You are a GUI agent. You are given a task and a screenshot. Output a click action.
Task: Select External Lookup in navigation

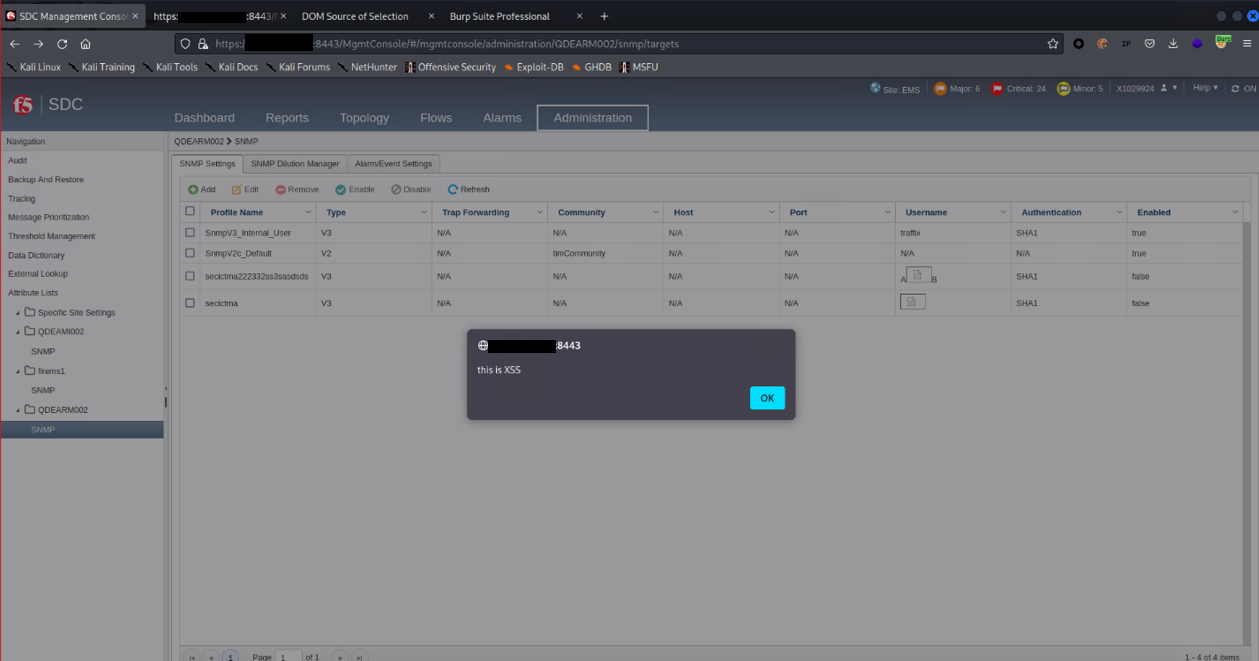[38, 274]
